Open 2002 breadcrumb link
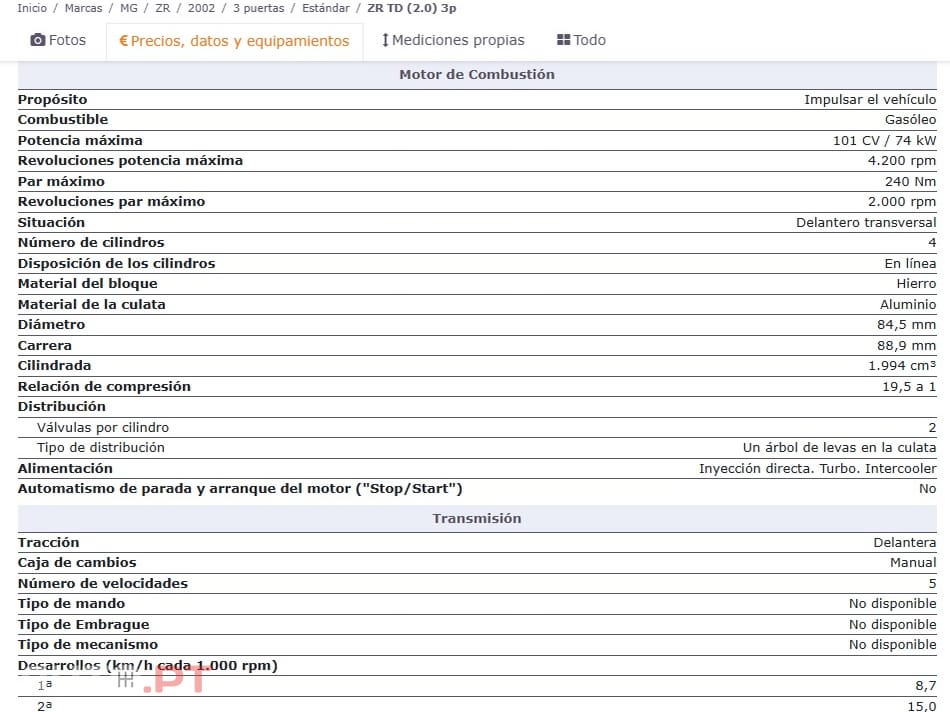 [x=201, y=8]
